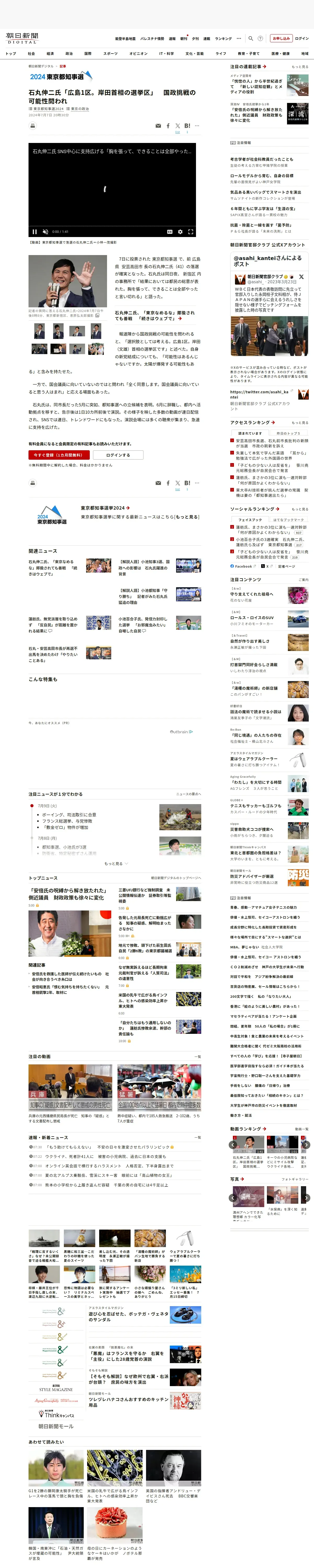Viewport: 314px width, 1568px height.
Task: Share the article on X from the top share bar
Action: coord(177,125)
